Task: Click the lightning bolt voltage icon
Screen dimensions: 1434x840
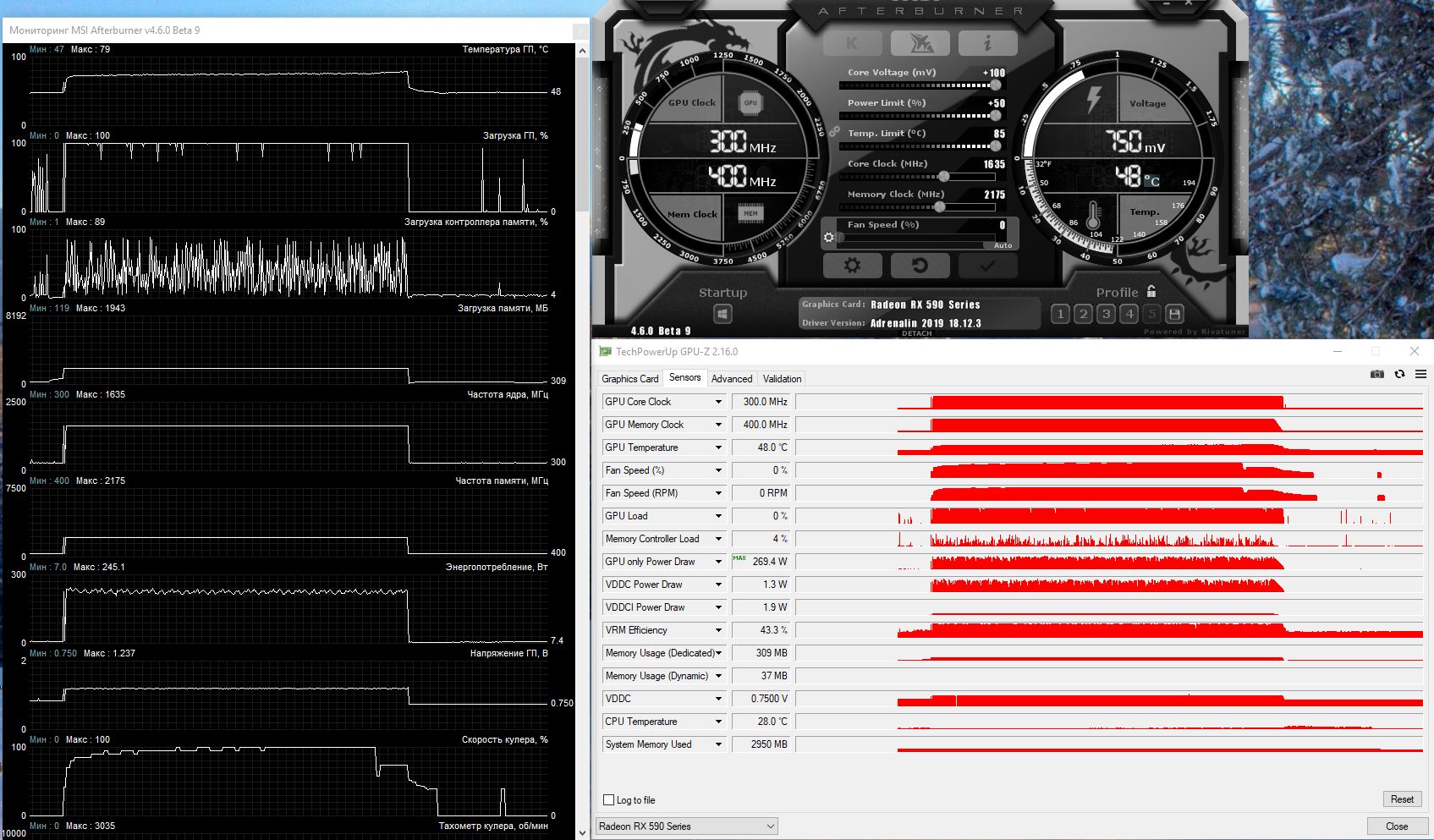Action: 1094,98
